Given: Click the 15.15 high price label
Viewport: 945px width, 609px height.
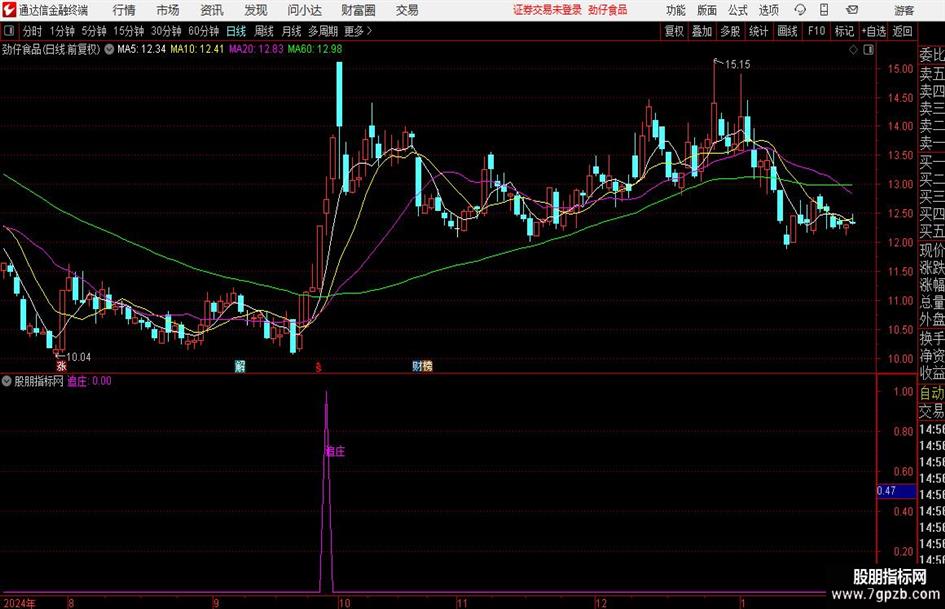Looking at the screenshot, I should [x=737, y=65].
